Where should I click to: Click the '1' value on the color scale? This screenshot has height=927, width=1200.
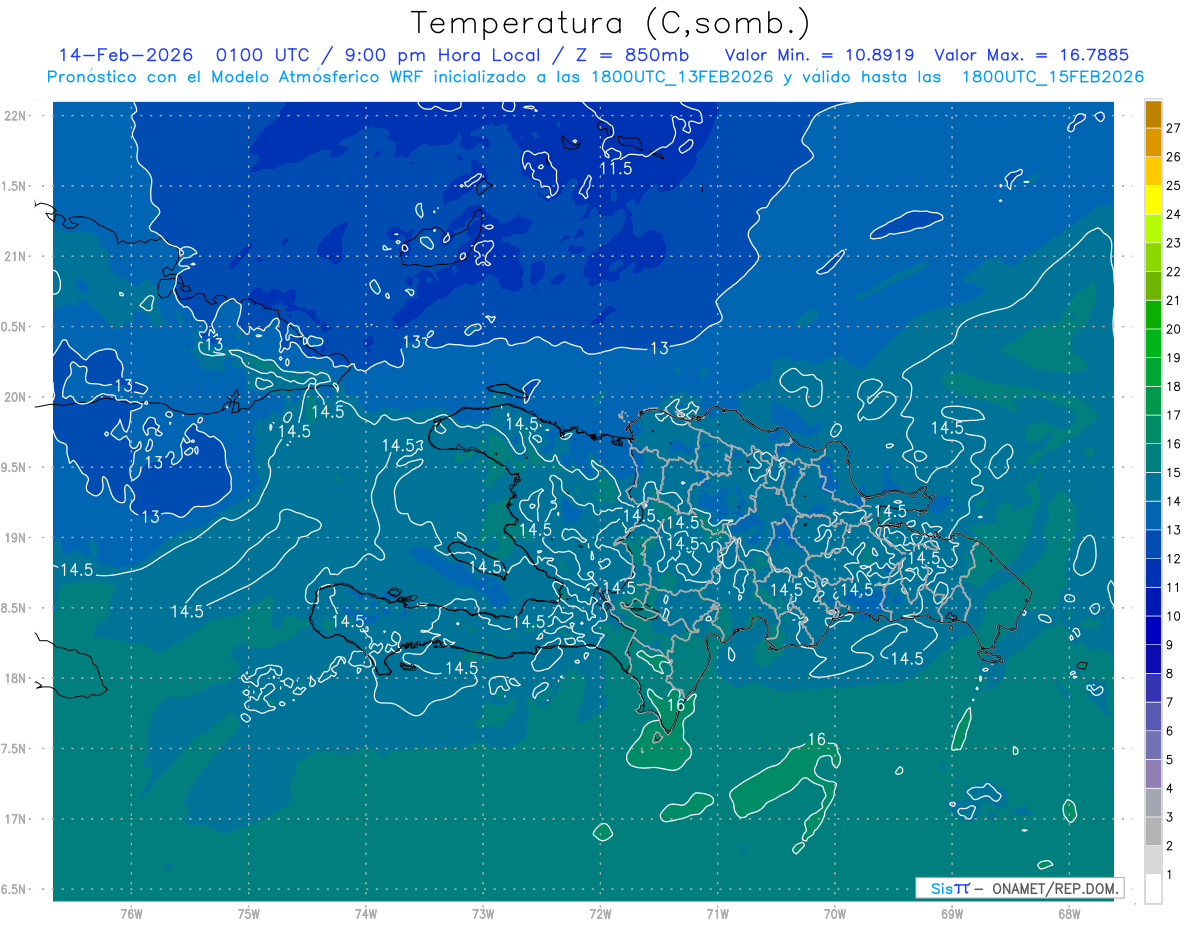pos(1170,875)
